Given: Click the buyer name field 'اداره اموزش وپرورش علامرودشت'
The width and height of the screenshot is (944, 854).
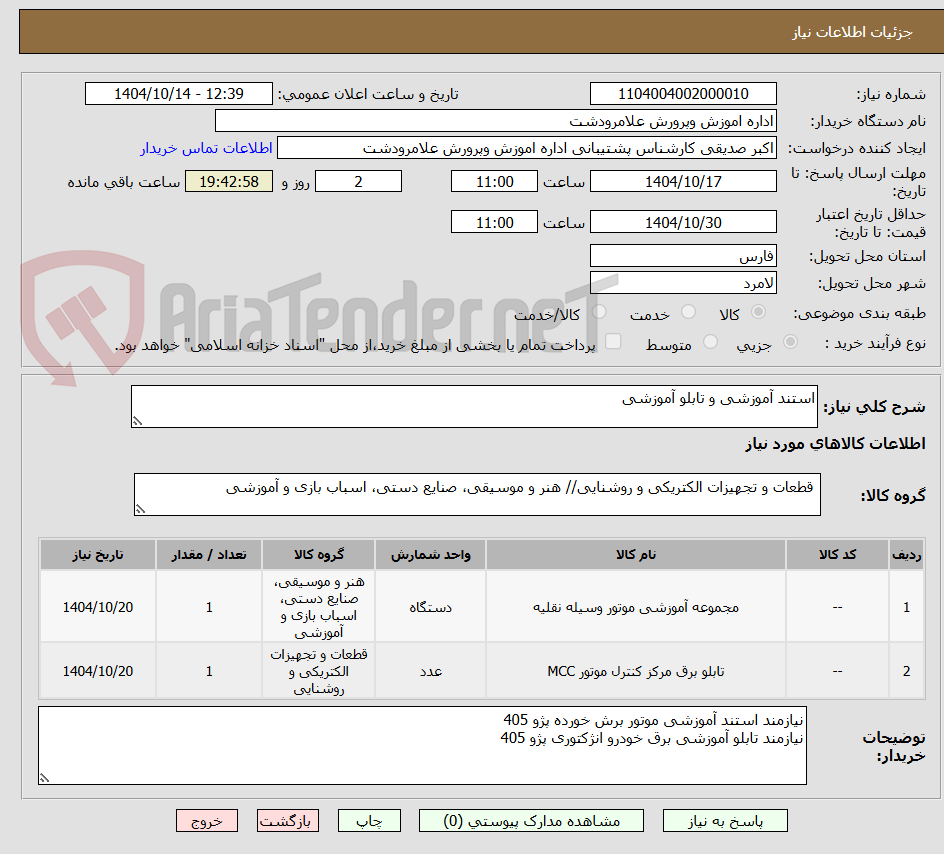Looking at the screenshot, I should click(x=495, y=121).
